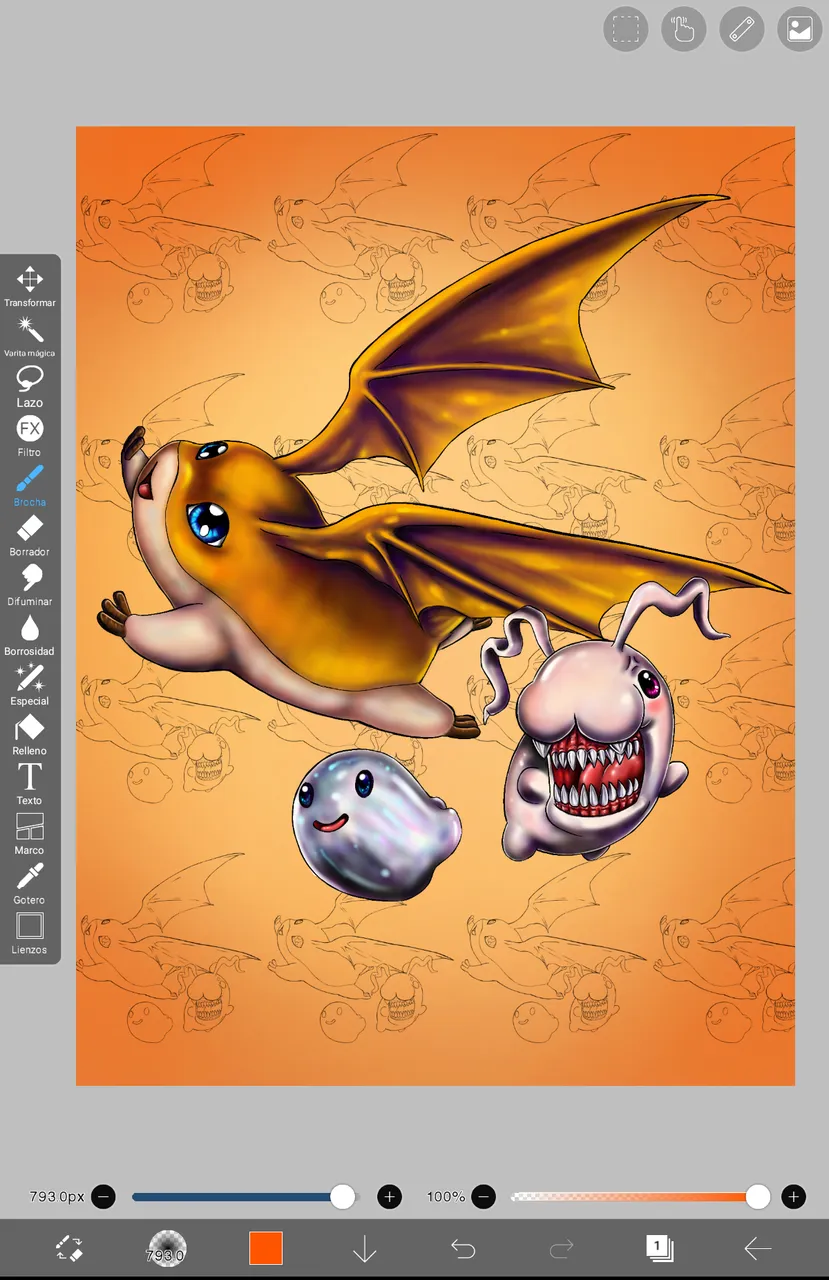The width and height of the screenshot is (829, 1280).
Task: Select the Gotero eyedropper tool
Action: tap(30, 886)
